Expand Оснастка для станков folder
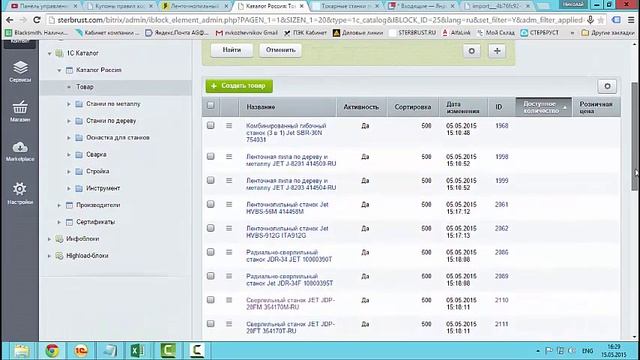Image resolution: width=640 pixels, height=360 pixels. coord(69,138)
